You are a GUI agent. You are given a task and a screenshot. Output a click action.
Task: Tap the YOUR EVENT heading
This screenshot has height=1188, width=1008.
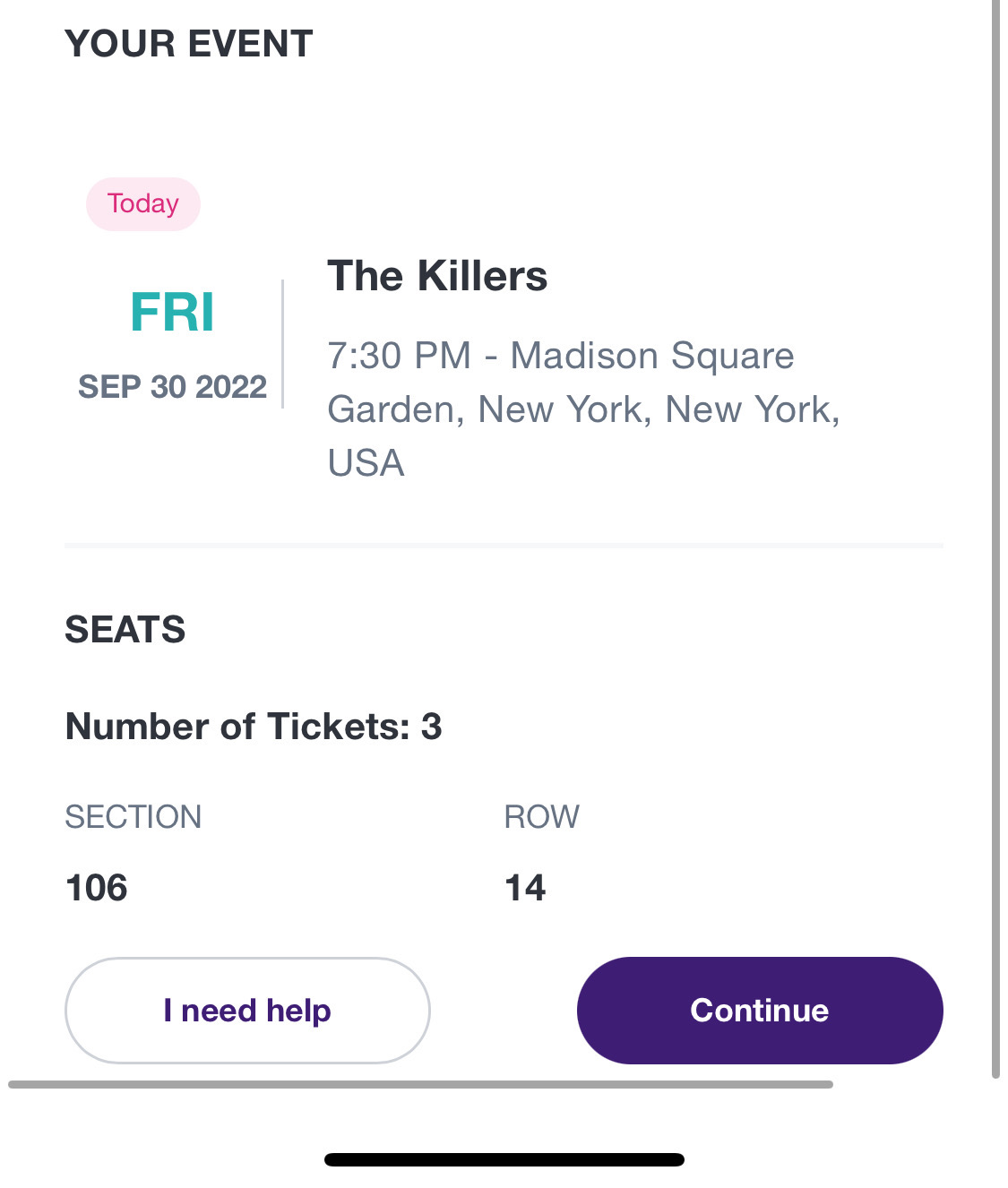tap(189, 44)
